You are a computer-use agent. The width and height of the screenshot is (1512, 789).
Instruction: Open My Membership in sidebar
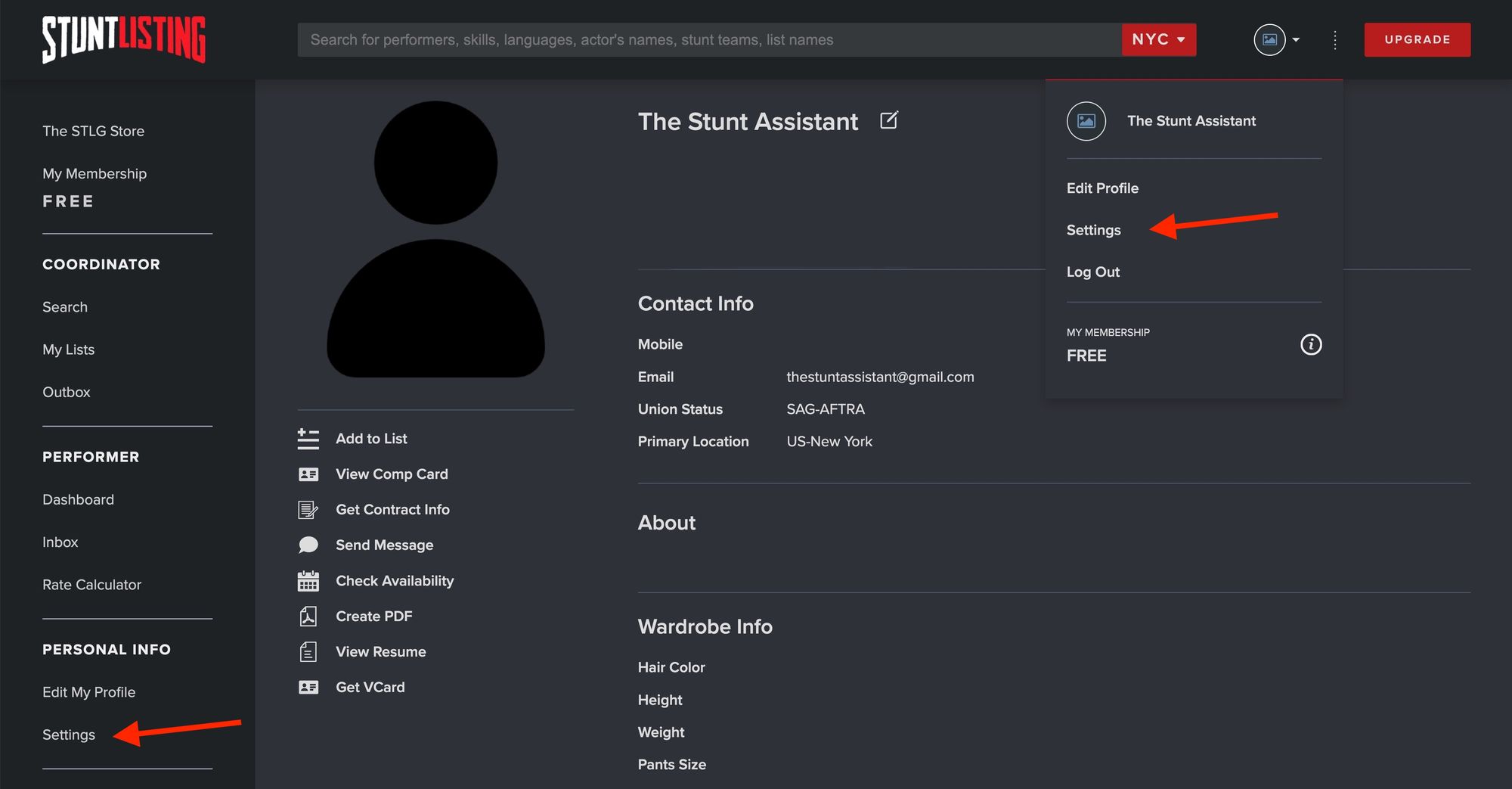94,174
